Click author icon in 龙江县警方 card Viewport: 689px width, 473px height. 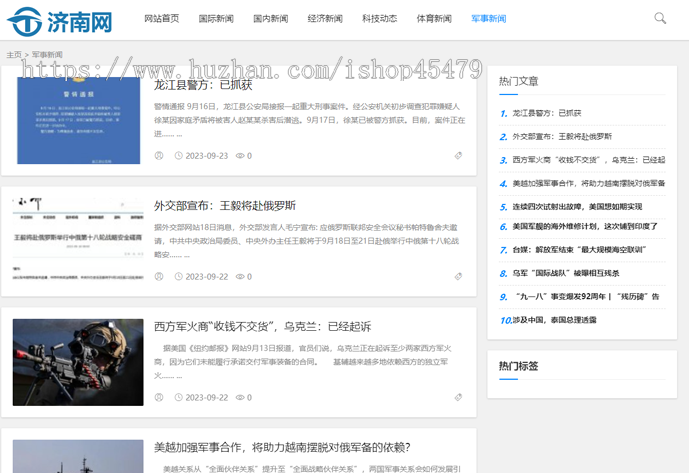[x=159, y=156]
